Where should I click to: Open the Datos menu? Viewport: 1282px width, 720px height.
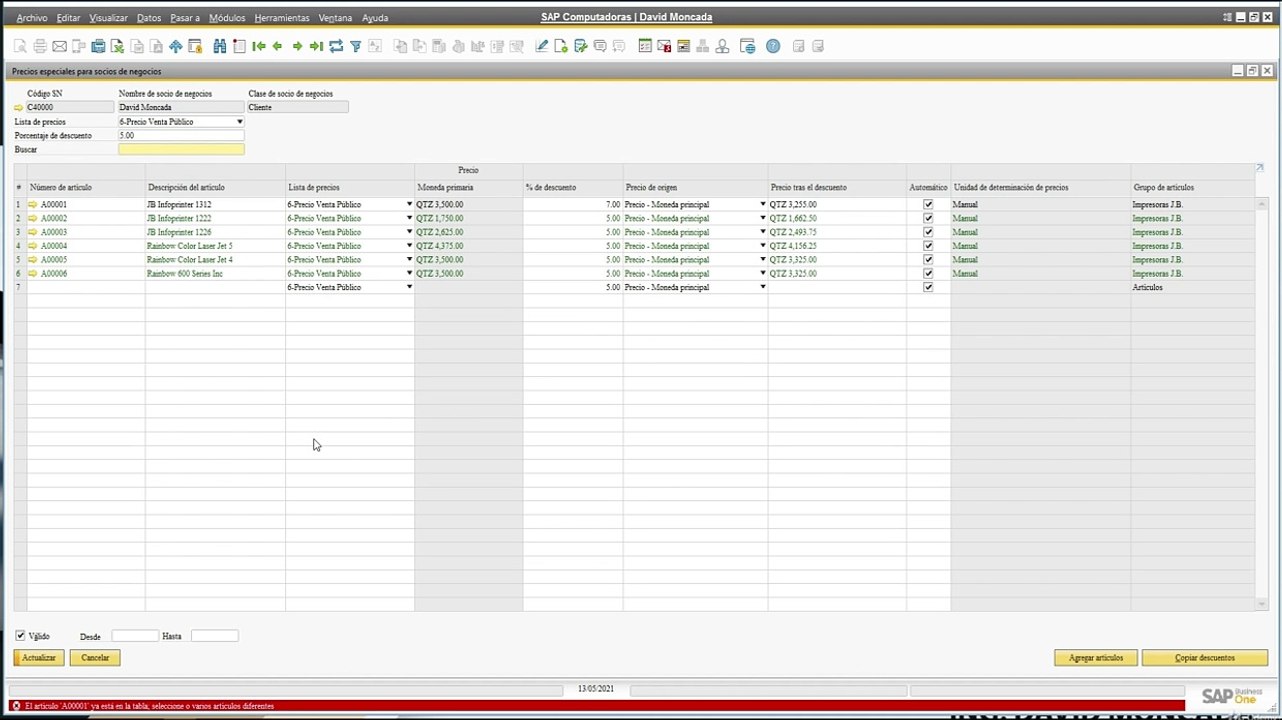point(149,18)
